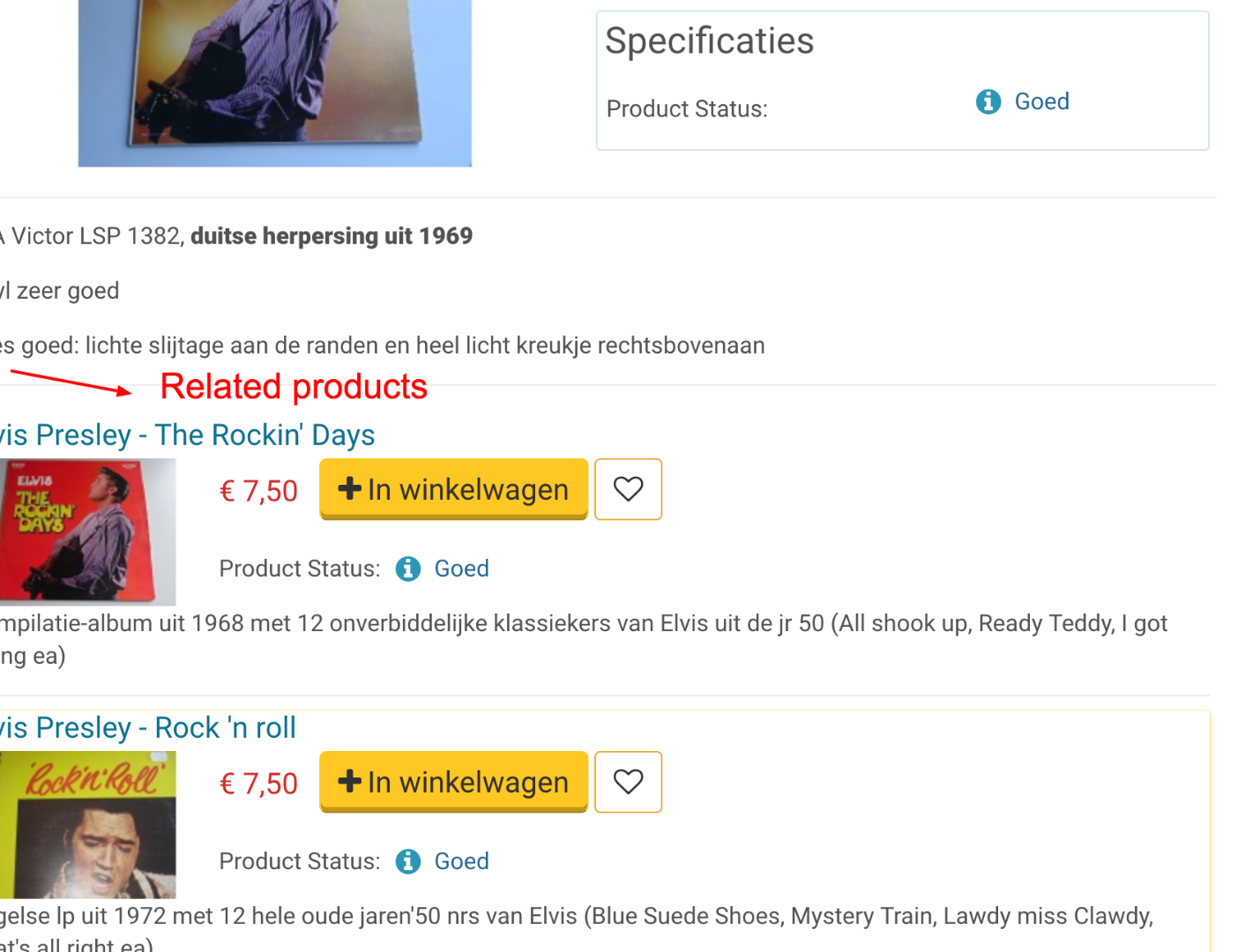Click the Specificaties heading
The height and width of the screenshot is (952, 1245).
click(x=709, y=41)
